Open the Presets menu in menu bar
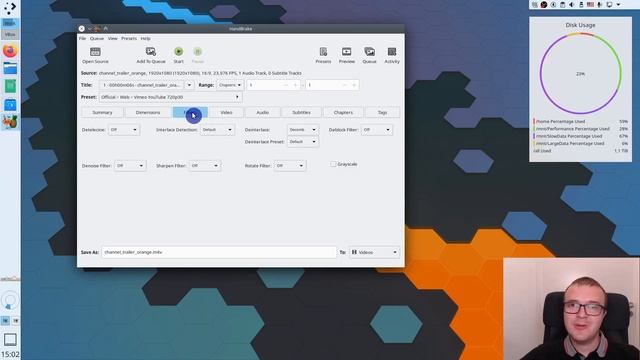 click(x=129, y=38)
